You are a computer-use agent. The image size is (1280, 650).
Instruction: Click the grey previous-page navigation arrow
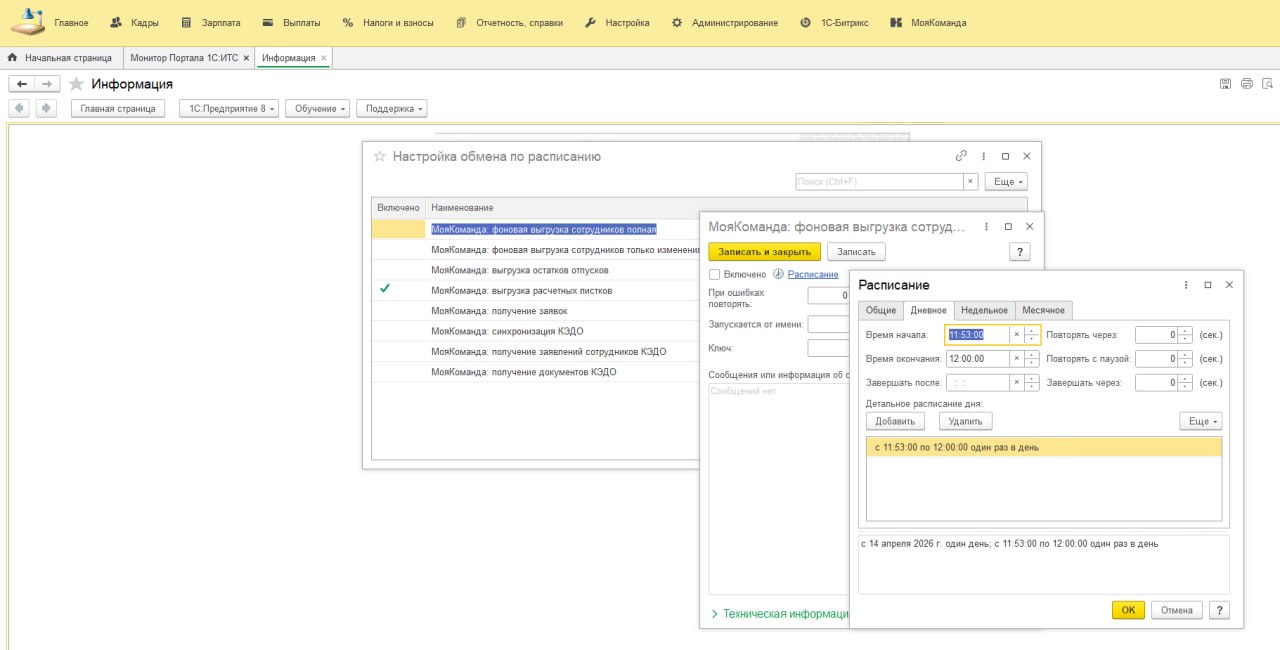[19, 108]
